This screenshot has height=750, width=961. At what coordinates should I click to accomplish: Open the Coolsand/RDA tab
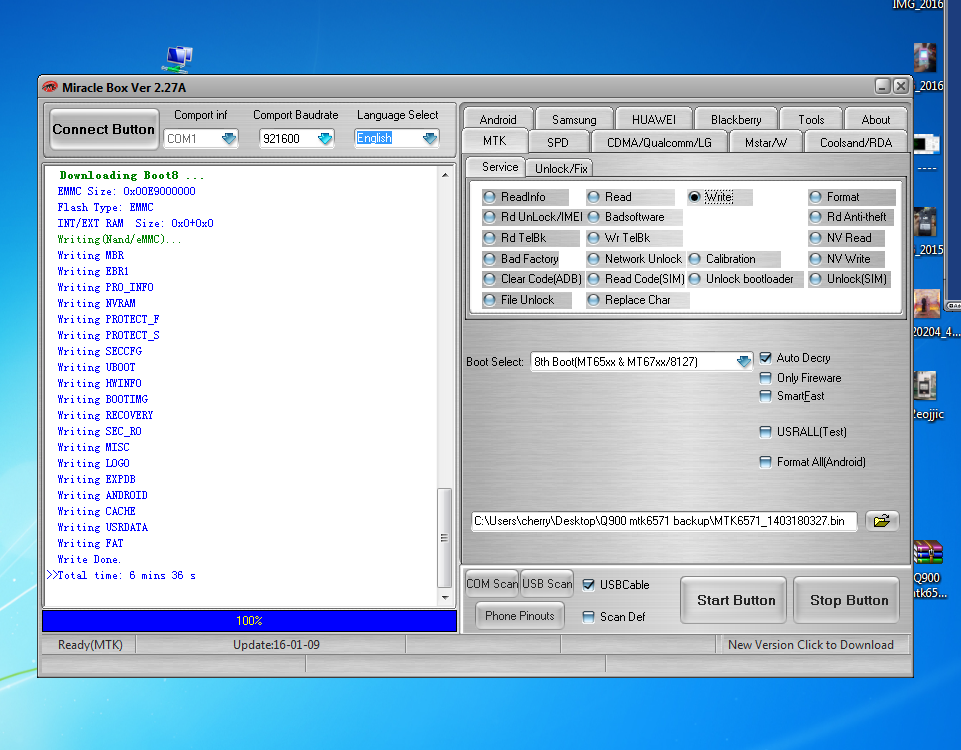856,143
